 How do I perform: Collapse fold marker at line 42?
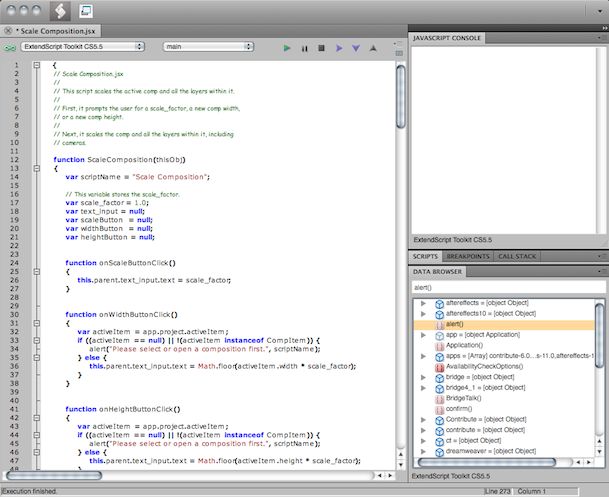click(37, 418)
